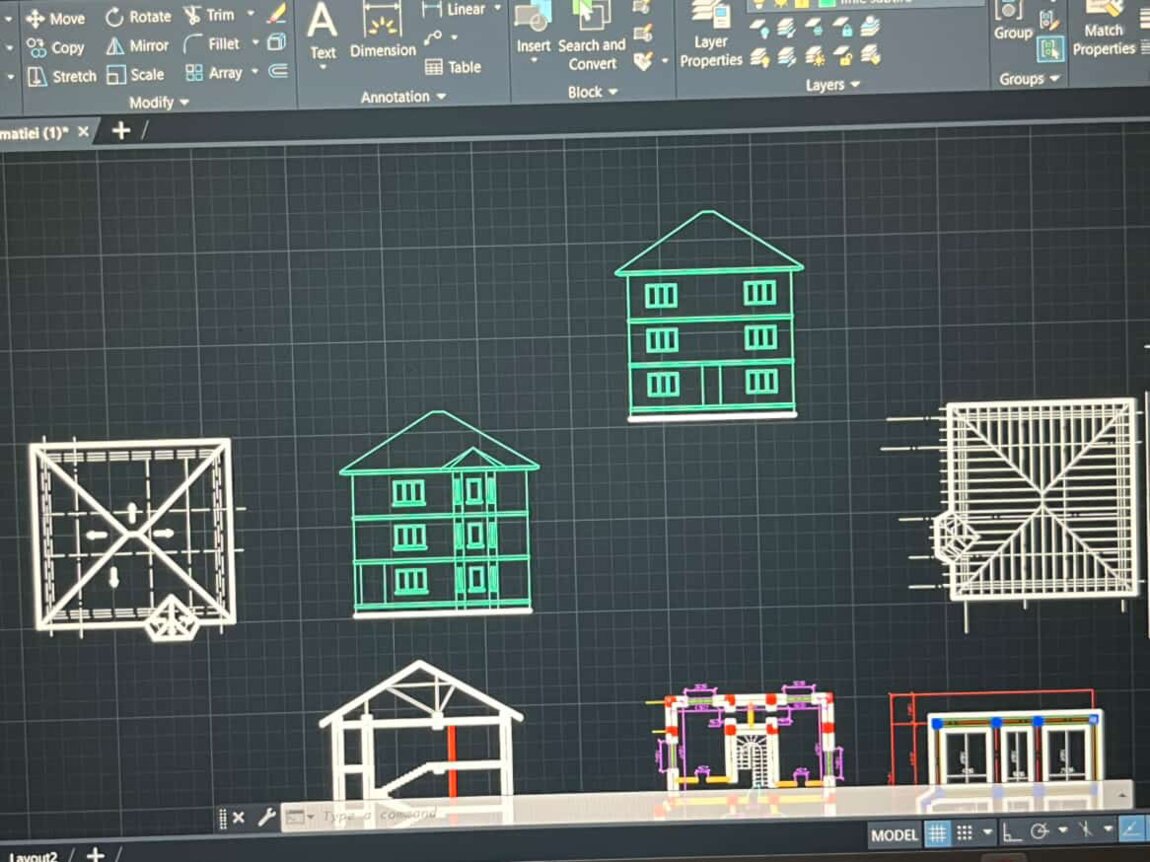Toggle snap mode grid dots

965,833
